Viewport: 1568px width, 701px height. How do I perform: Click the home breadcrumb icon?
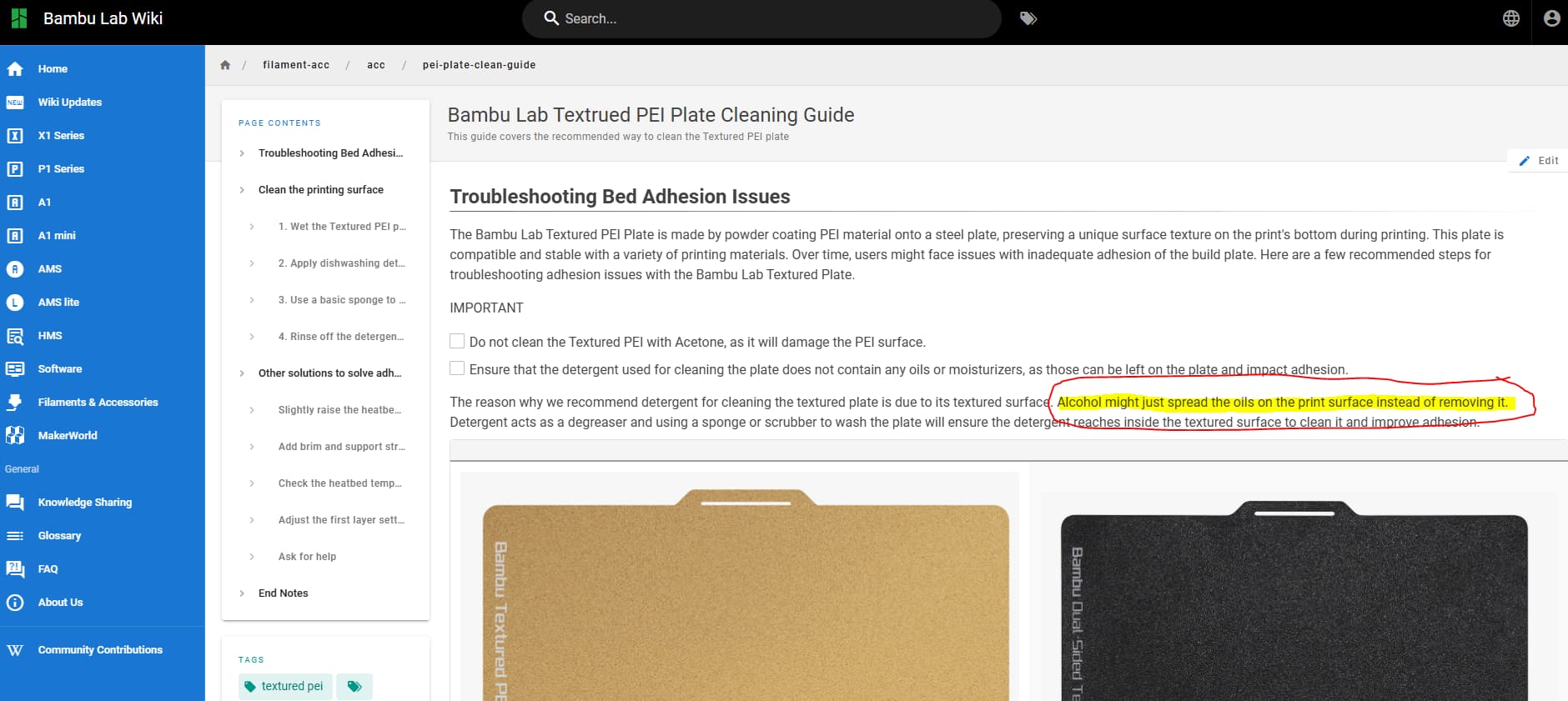(x=225, y=65)
